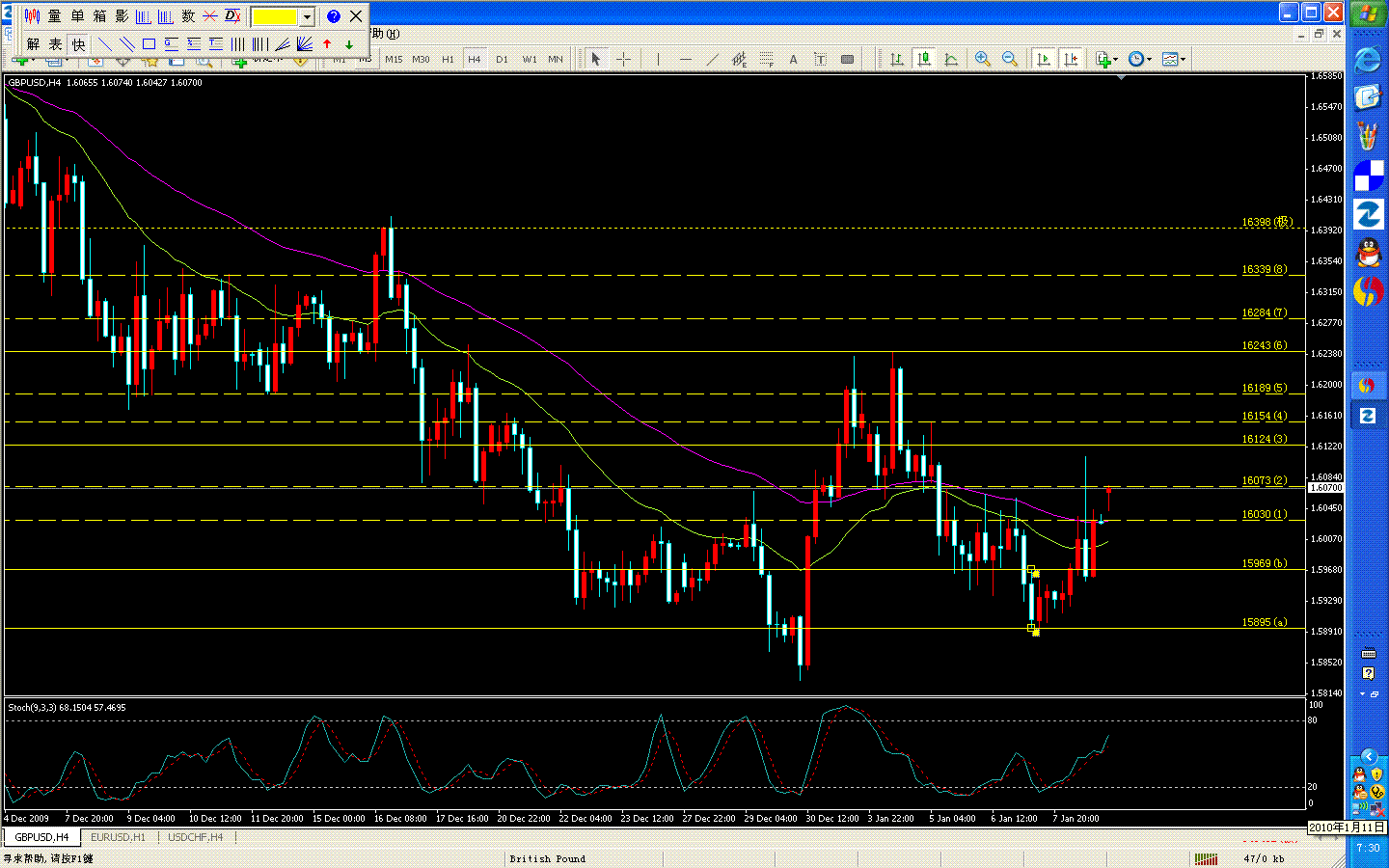
Task: Switch chart to D1 timeframe
Action: (502, 60)
